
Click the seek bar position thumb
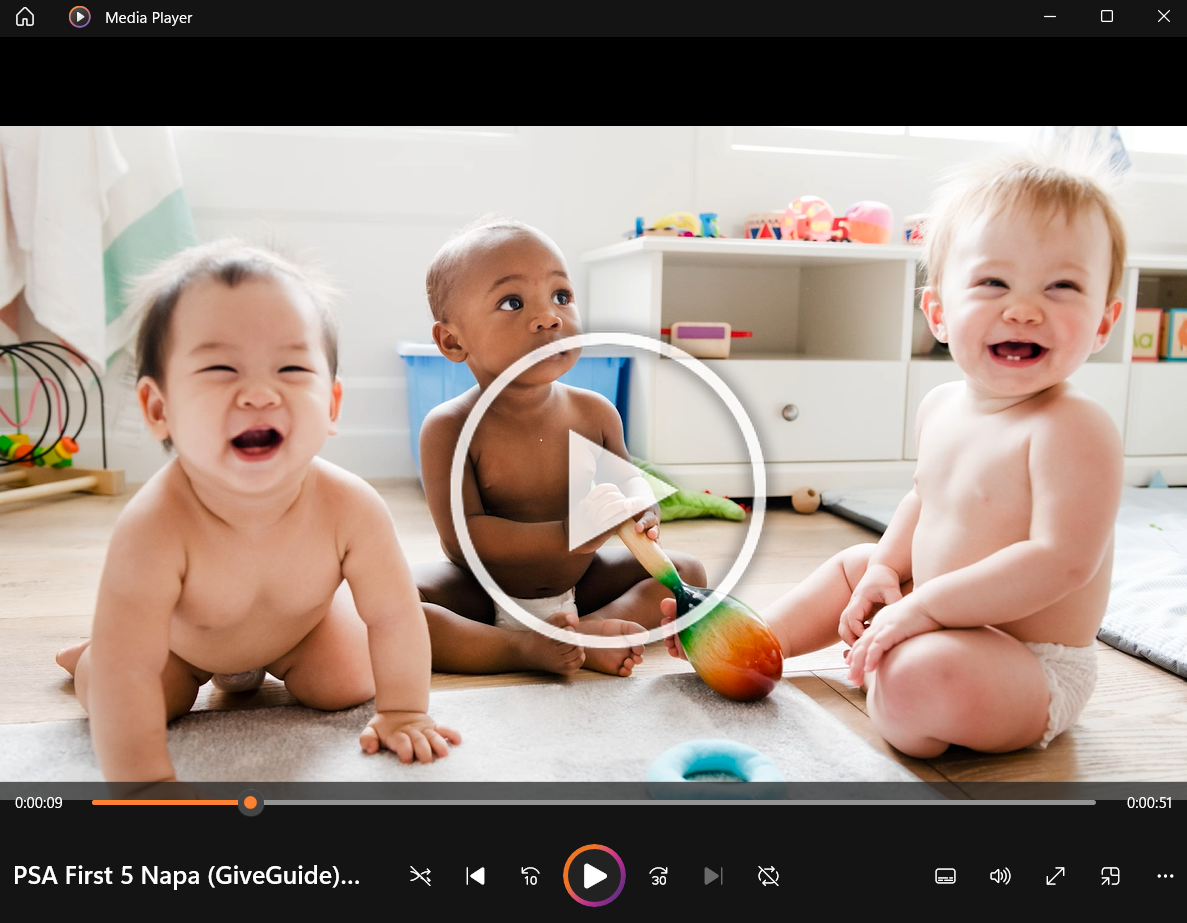pos(251,803)
